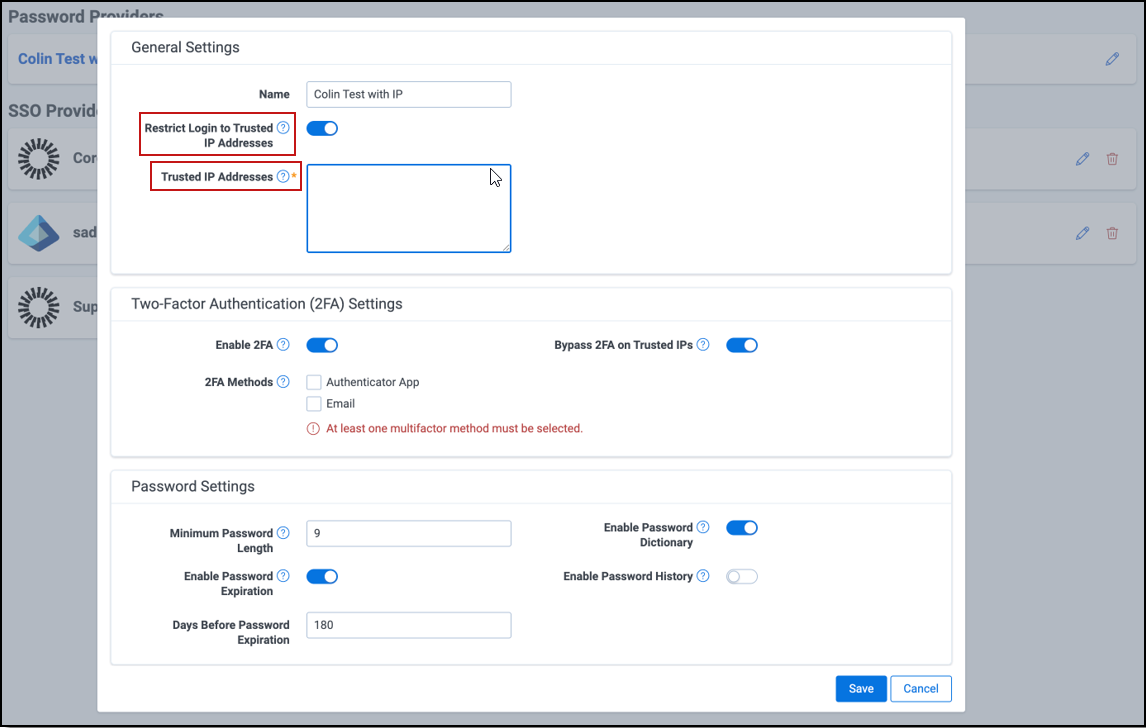Click the Enable Password Dictionary help icon

(702, 527)
